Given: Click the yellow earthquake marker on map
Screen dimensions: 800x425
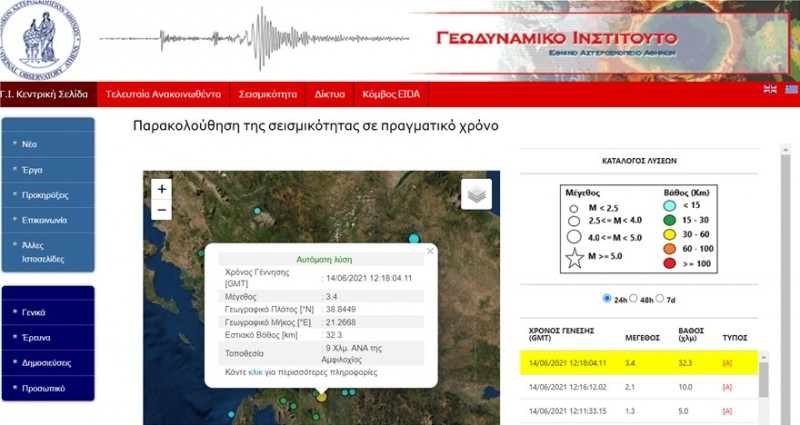Looking at the screenshot, I should pyautogui.click(x=322, y=397).
